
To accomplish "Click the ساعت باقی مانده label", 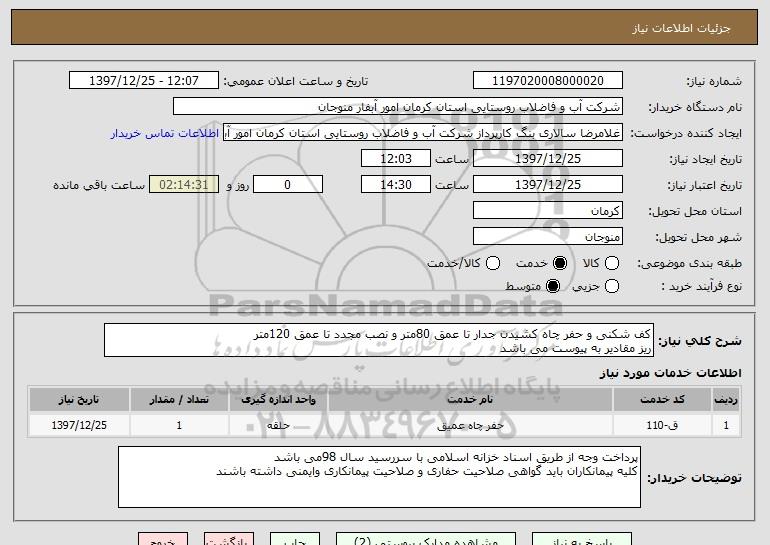I will pos(99,185).
